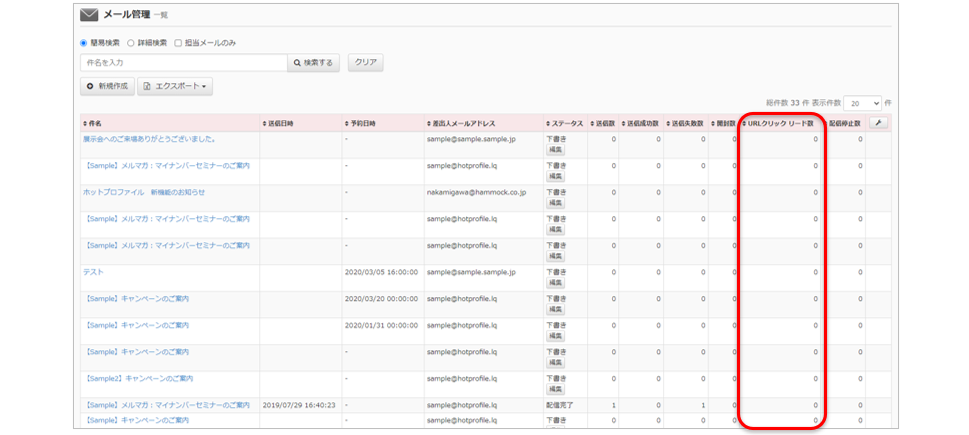
Task: Click the reservation date 2020/03/20 00:00:00
Action: pos(381,298)
